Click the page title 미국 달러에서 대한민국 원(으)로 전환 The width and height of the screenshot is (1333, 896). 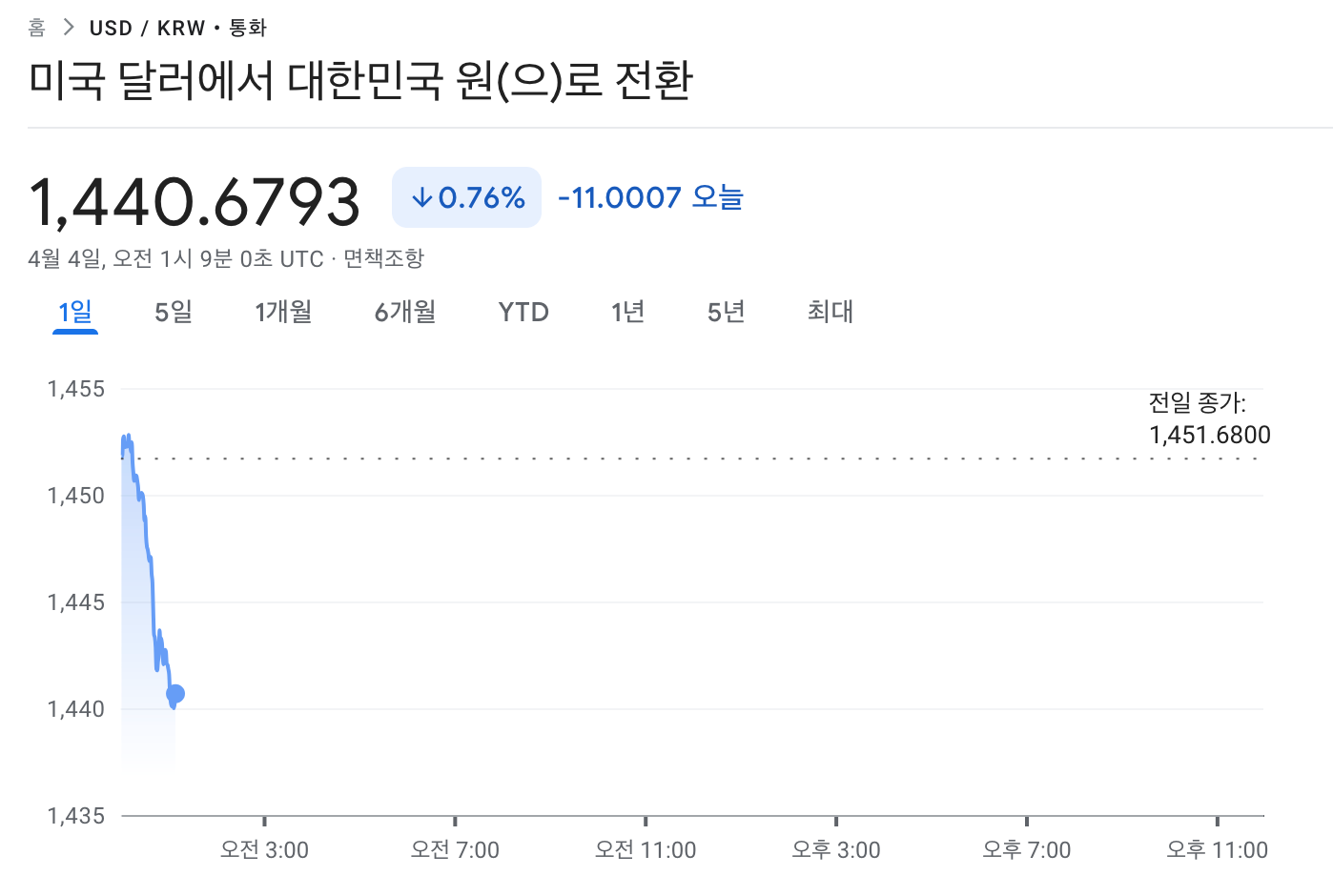pyautogui.click(x=360, y=80)
